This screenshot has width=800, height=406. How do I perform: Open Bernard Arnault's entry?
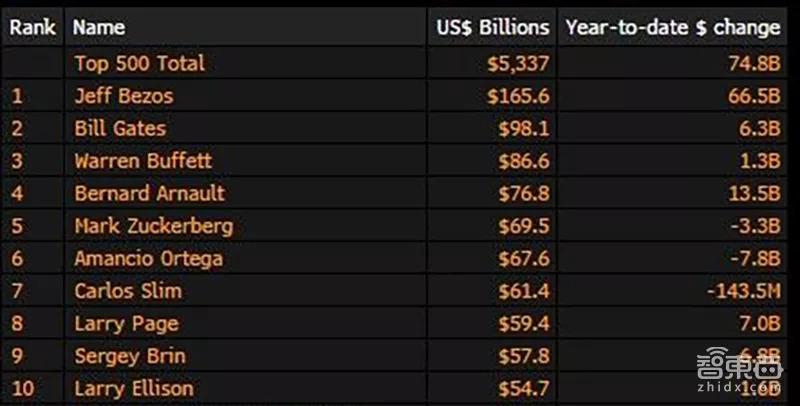pos(149,193)
